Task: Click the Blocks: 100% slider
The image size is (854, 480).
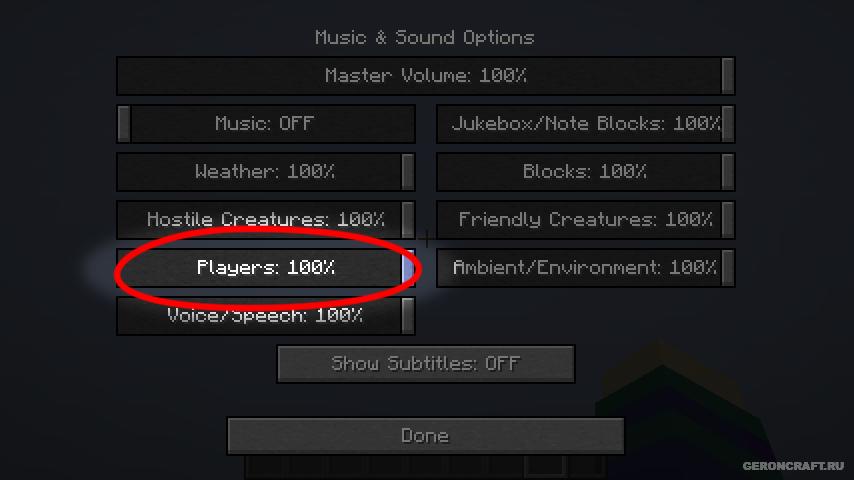Action: tap(585, 172)
